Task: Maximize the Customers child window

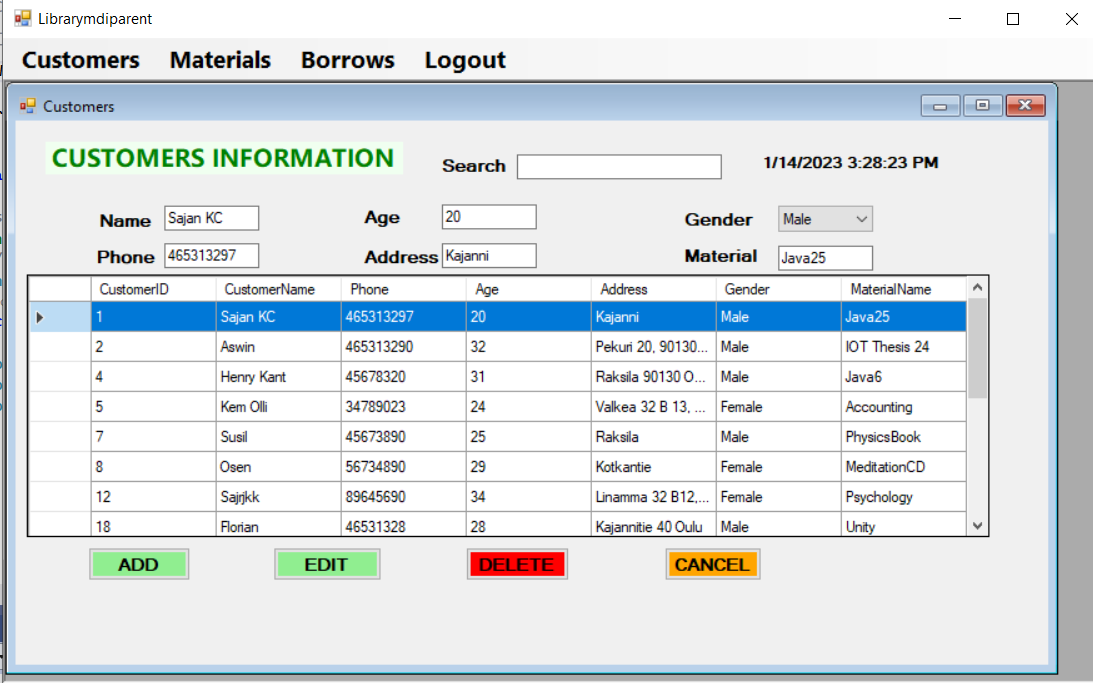Action: [983, 106]
